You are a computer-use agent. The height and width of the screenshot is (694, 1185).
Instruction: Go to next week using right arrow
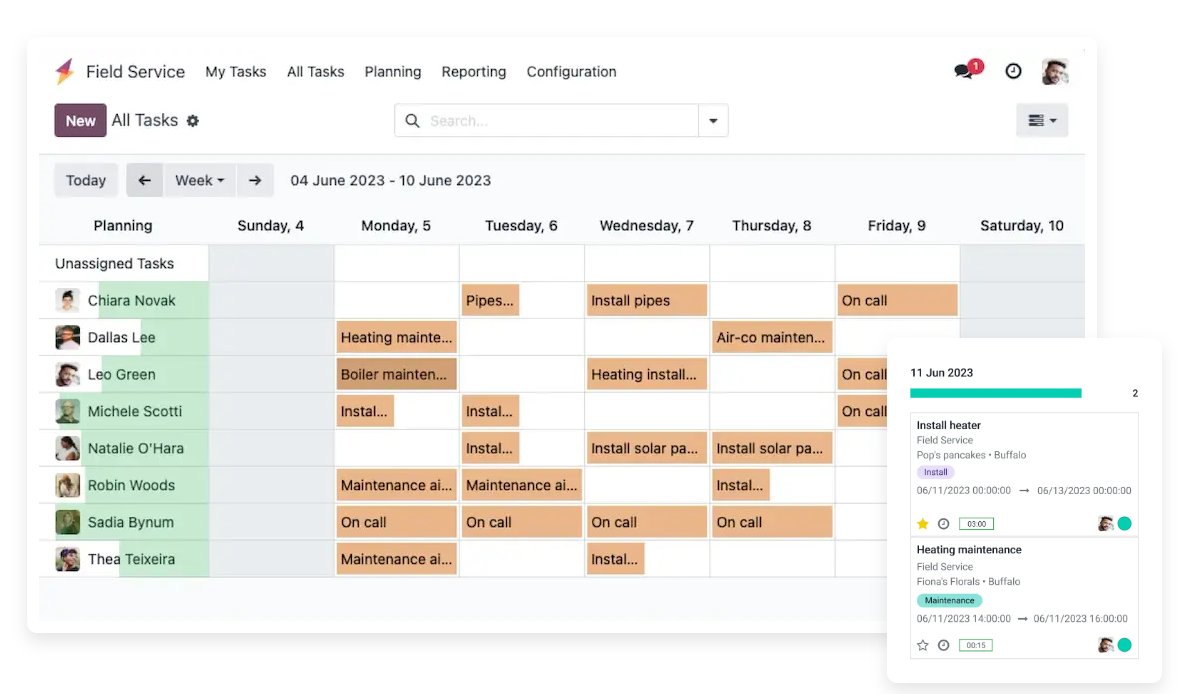click(x=255, y=180)
